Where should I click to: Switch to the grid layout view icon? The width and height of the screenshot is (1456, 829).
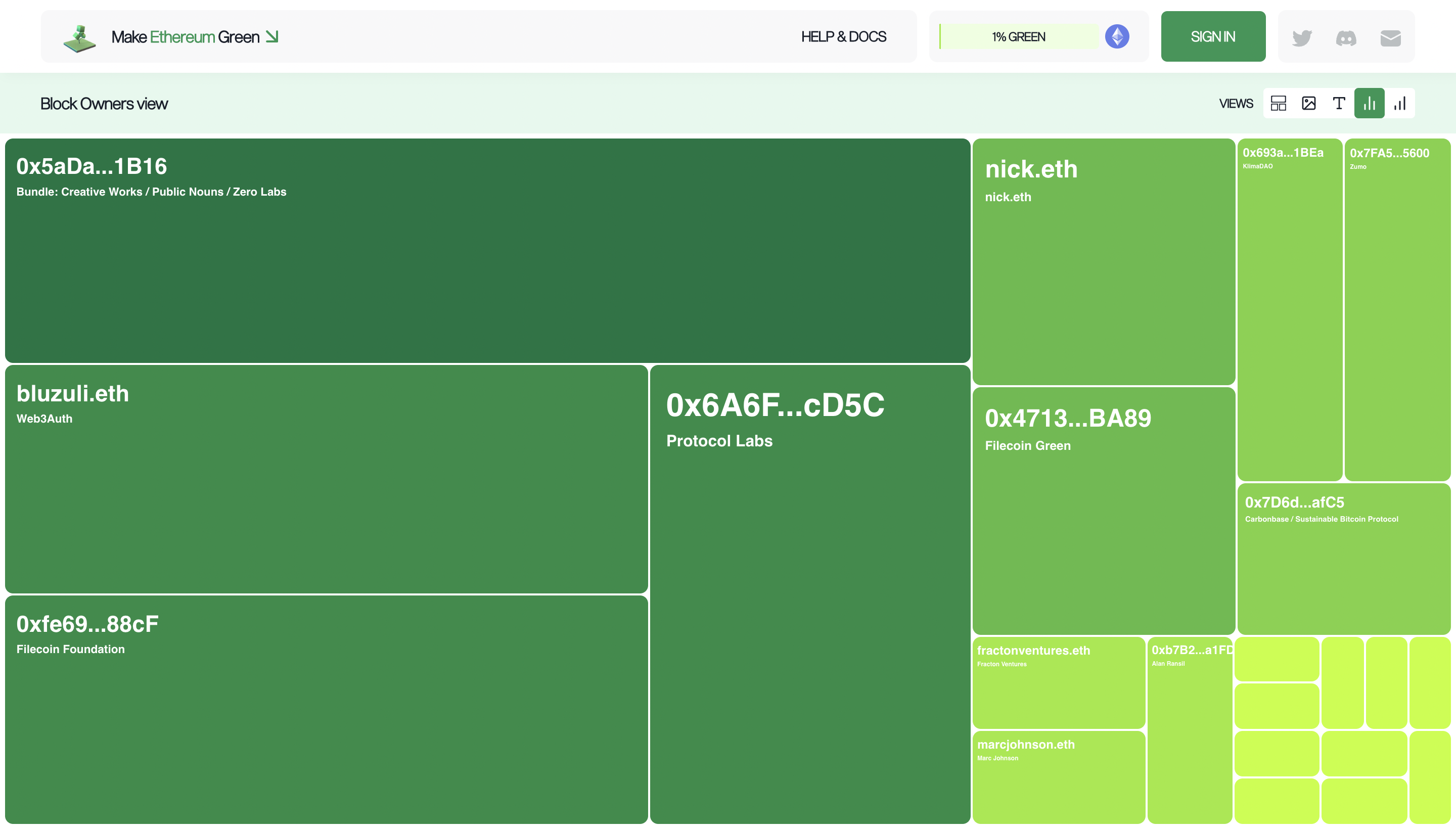[x=1279, y=103]
